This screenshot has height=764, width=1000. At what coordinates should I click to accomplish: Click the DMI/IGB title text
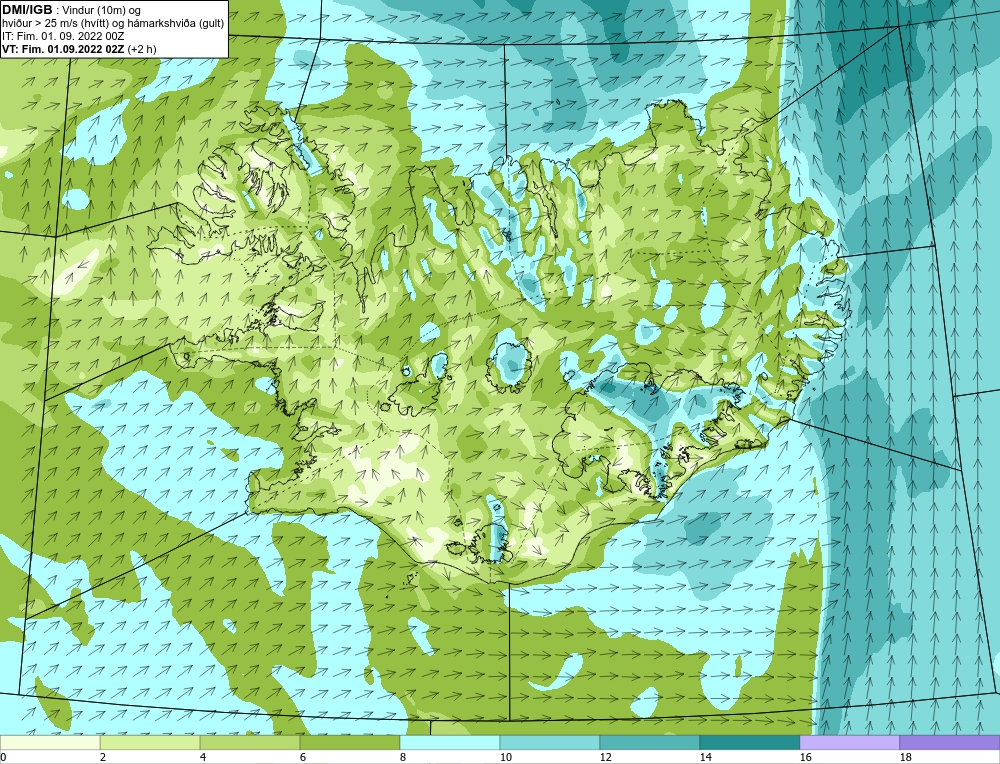tap(27, 10)
